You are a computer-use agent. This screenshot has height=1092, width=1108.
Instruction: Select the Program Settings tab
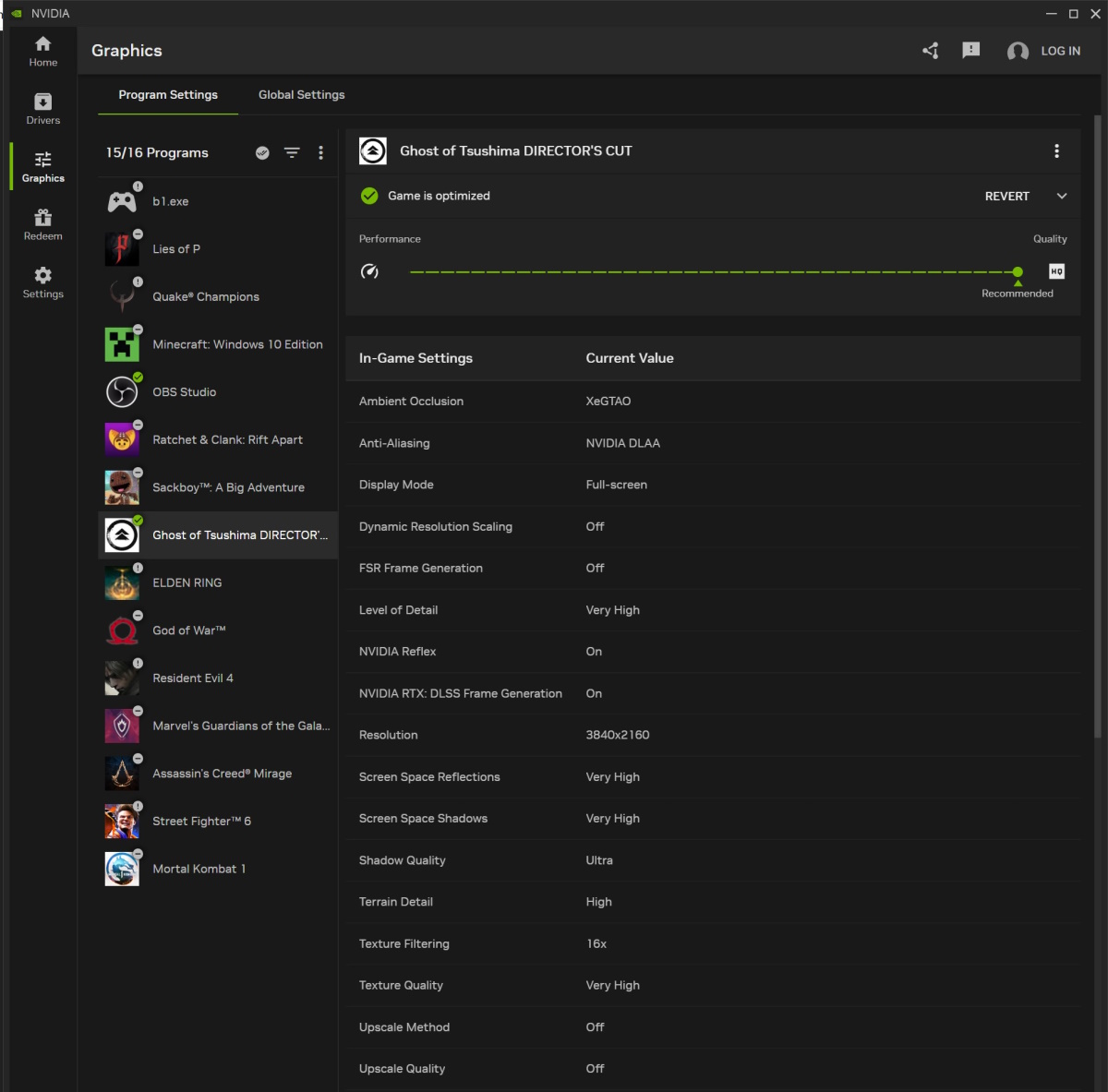168,95
